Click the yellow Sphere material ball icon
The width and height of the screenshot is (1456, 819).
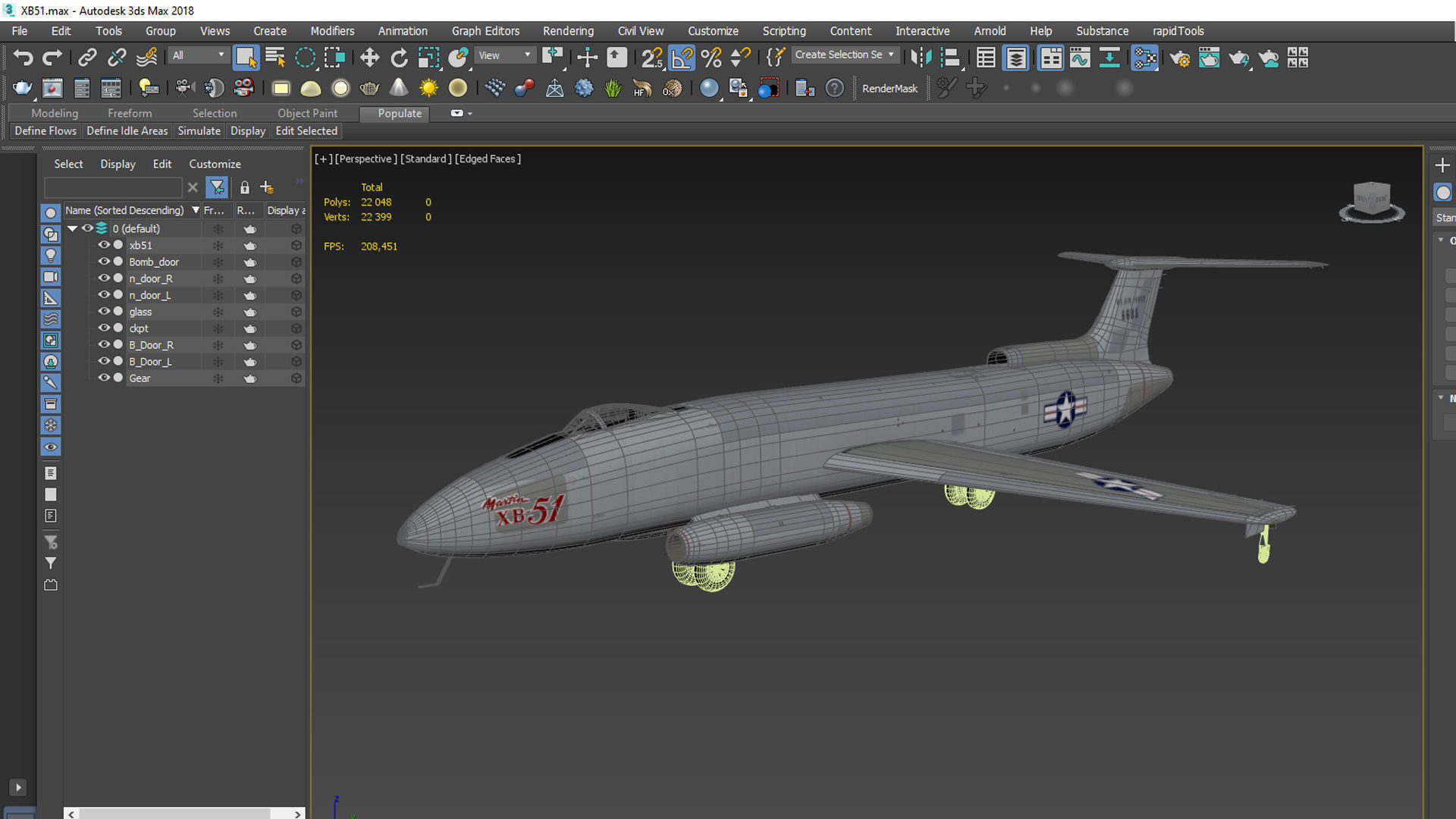tap(458, 88)
